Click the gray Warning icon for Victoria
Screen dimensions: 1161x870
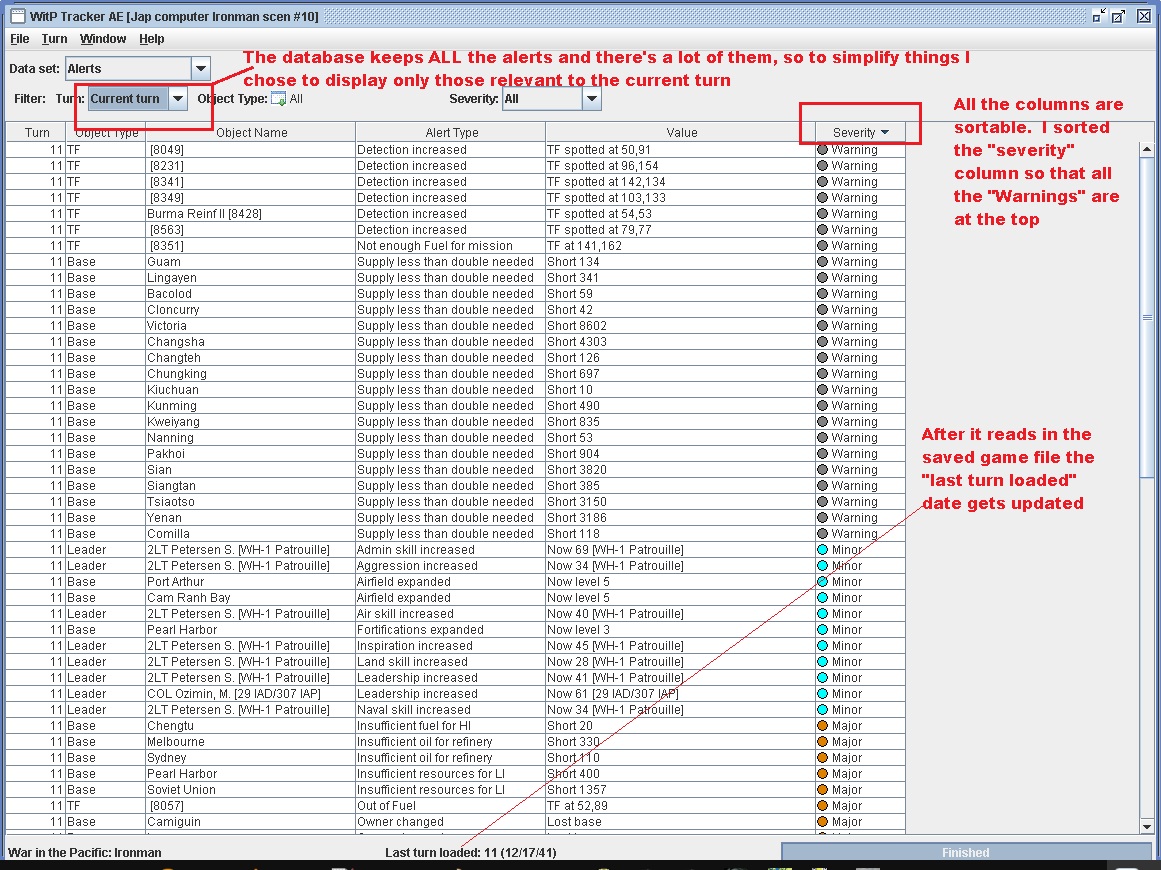pyautogui.click(x=822, y=326)
